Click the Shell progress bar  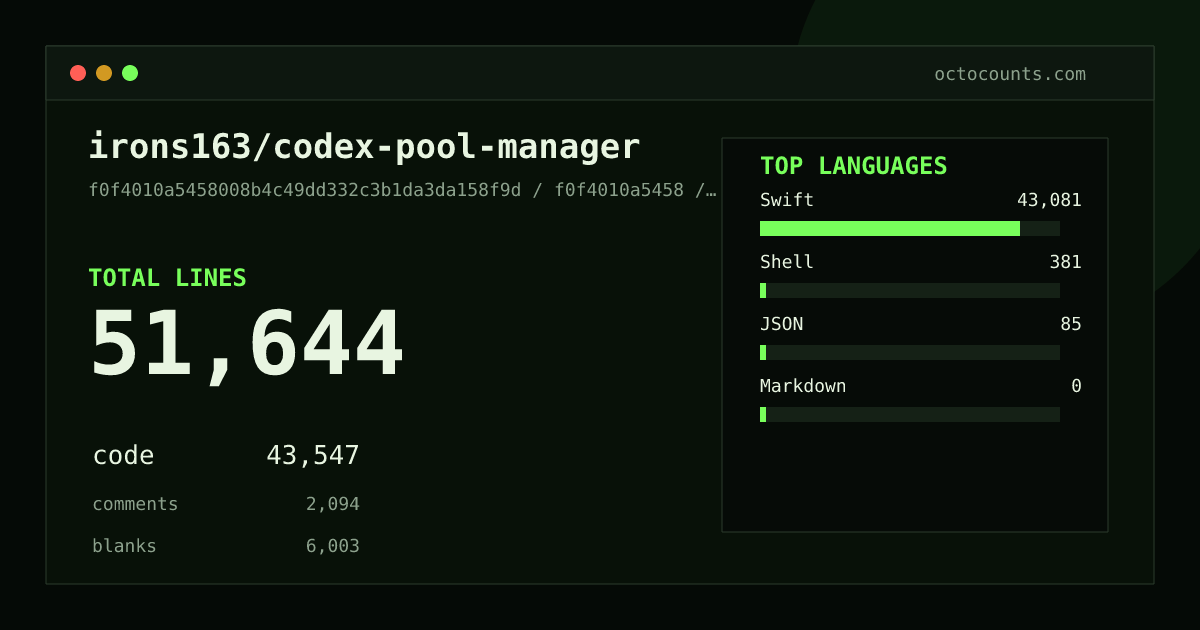tap(910, 290)
